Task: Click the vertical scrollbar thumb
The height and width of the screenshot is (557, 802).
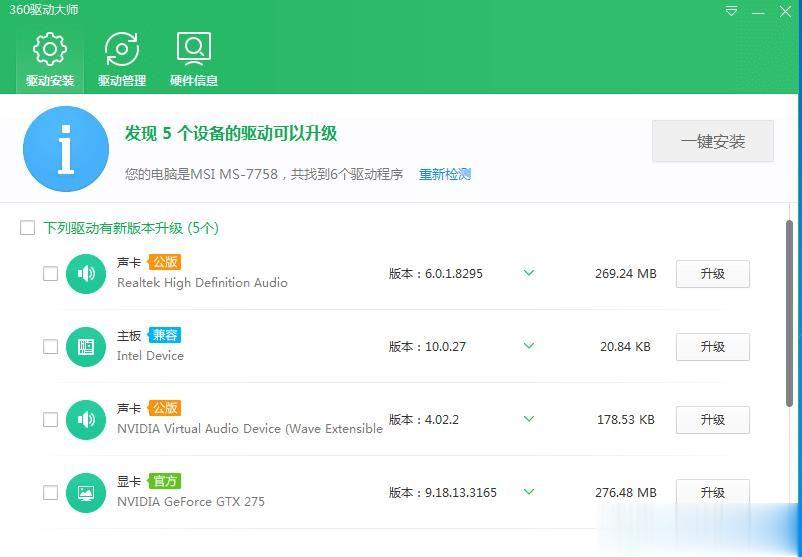Action: pos(789,313)
